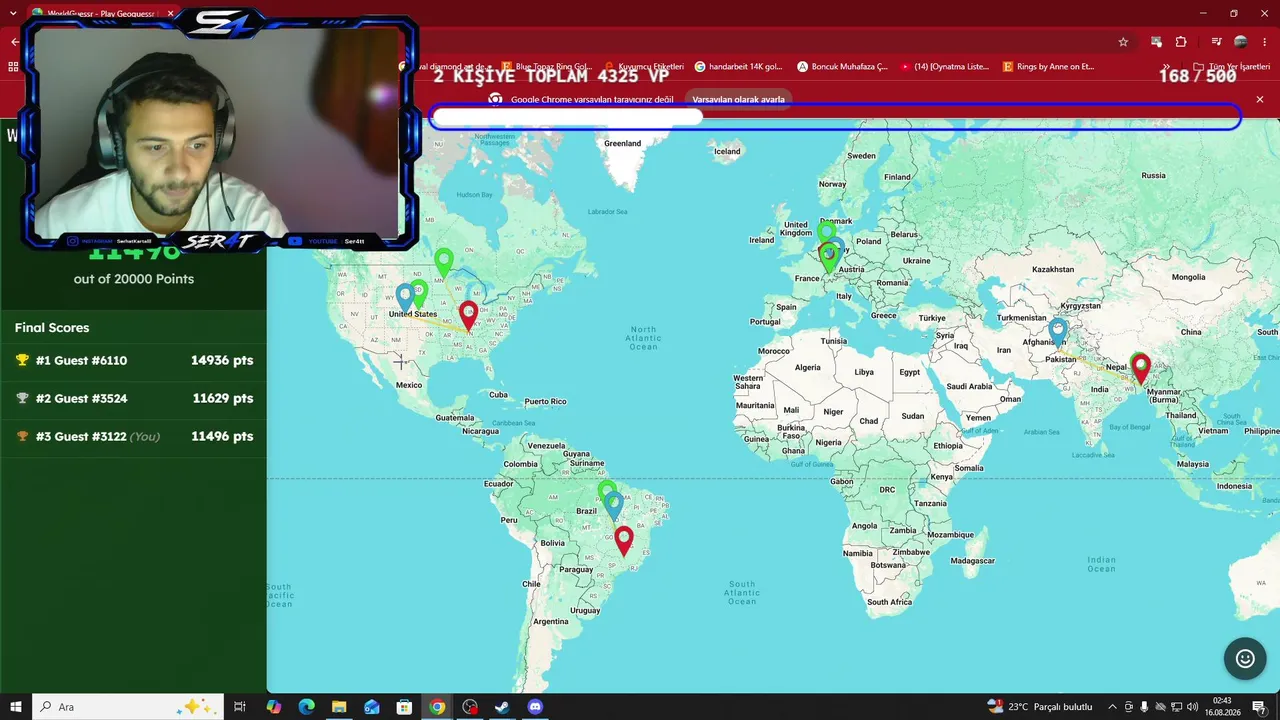The width and height of the screenshot is (1280, 720).
Task: Click the Madagascar label on the map
Action: [x=973, y=560]
